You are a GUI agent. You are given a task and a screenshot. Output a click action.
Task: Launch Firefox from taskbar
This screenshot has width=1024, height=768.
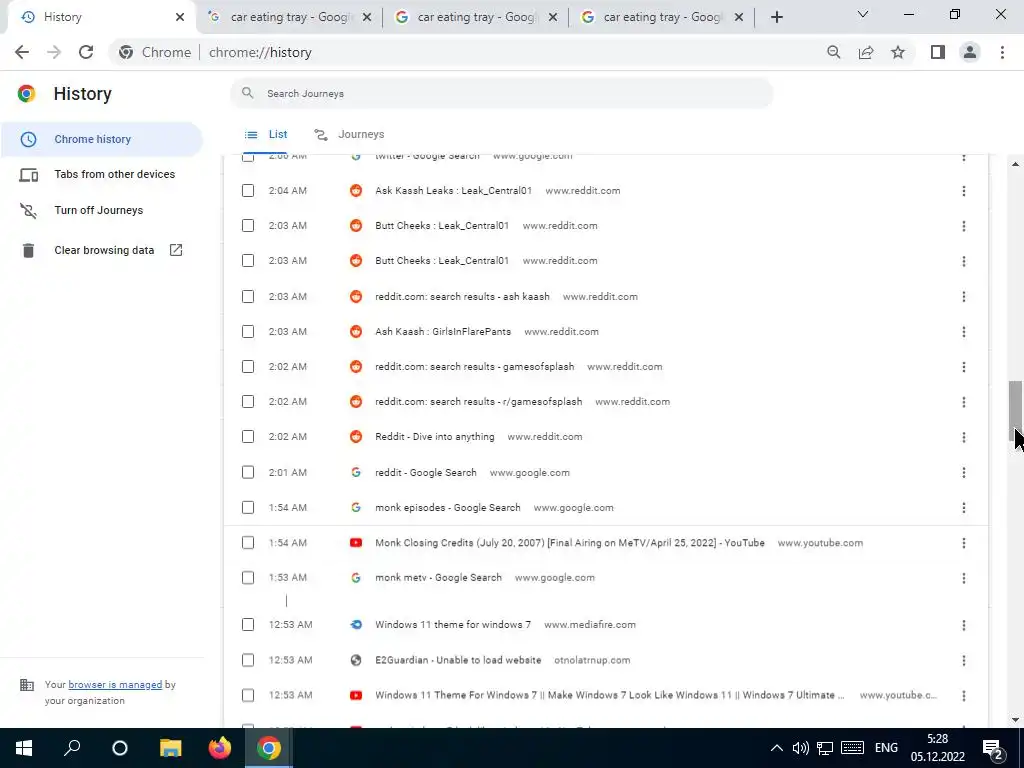pyautogui.click(x=219, y=748)
